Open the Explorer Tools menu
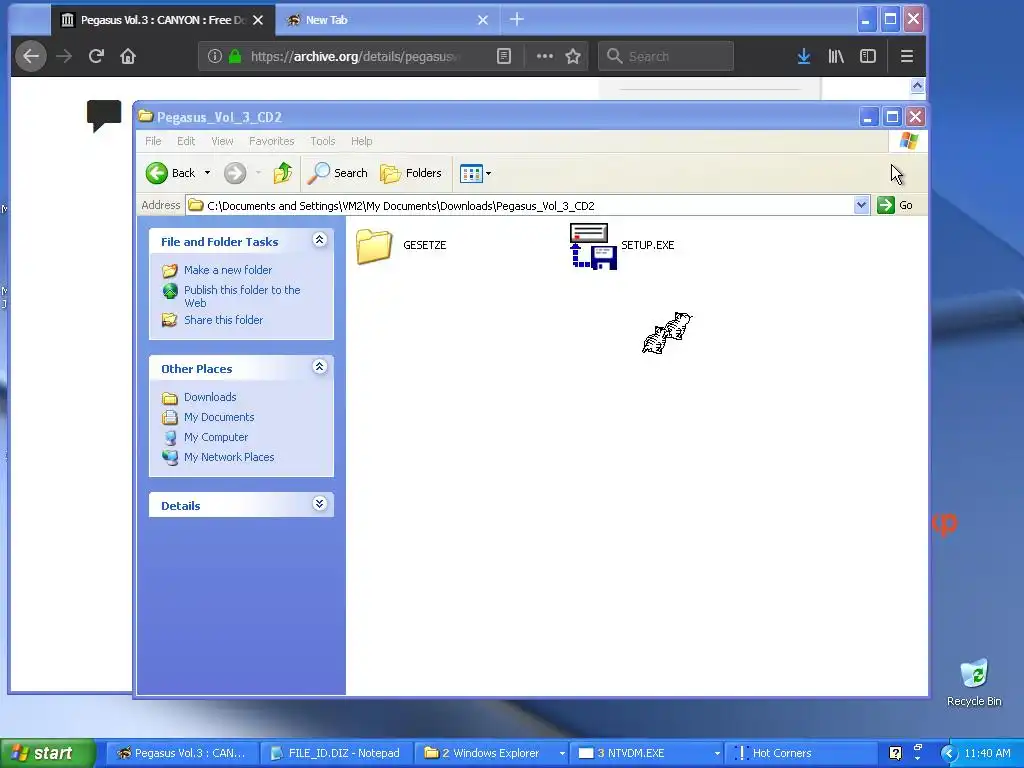The image size is (1024, 768). coord(323,141)
